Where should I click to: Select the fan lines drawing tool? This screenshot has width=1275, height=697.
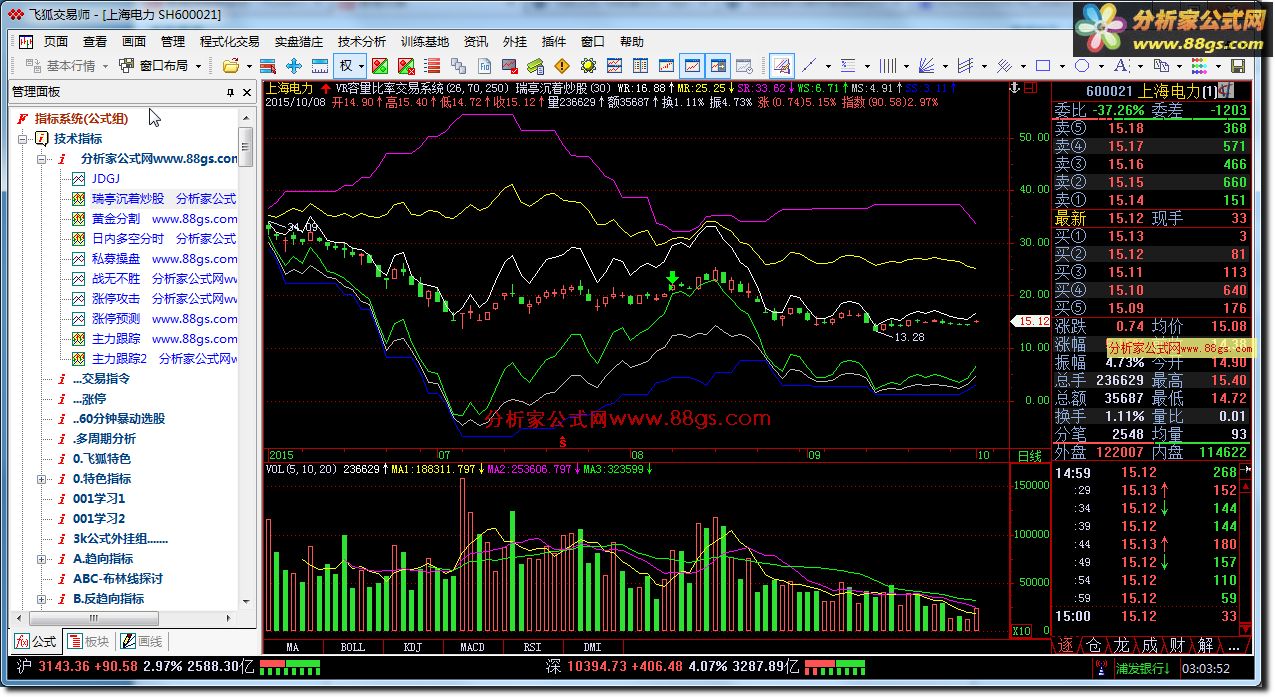pyautogui.click(x=926, y=66)
